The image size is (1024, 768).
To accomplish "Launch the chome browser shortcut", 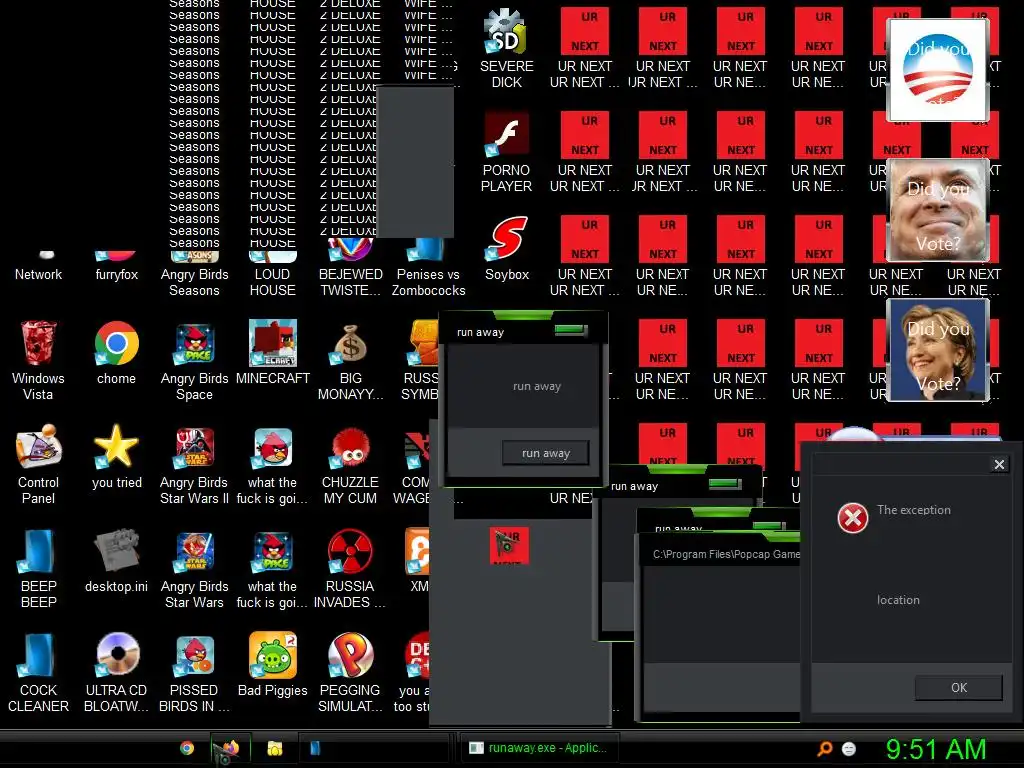I will (x=116, y=353).
